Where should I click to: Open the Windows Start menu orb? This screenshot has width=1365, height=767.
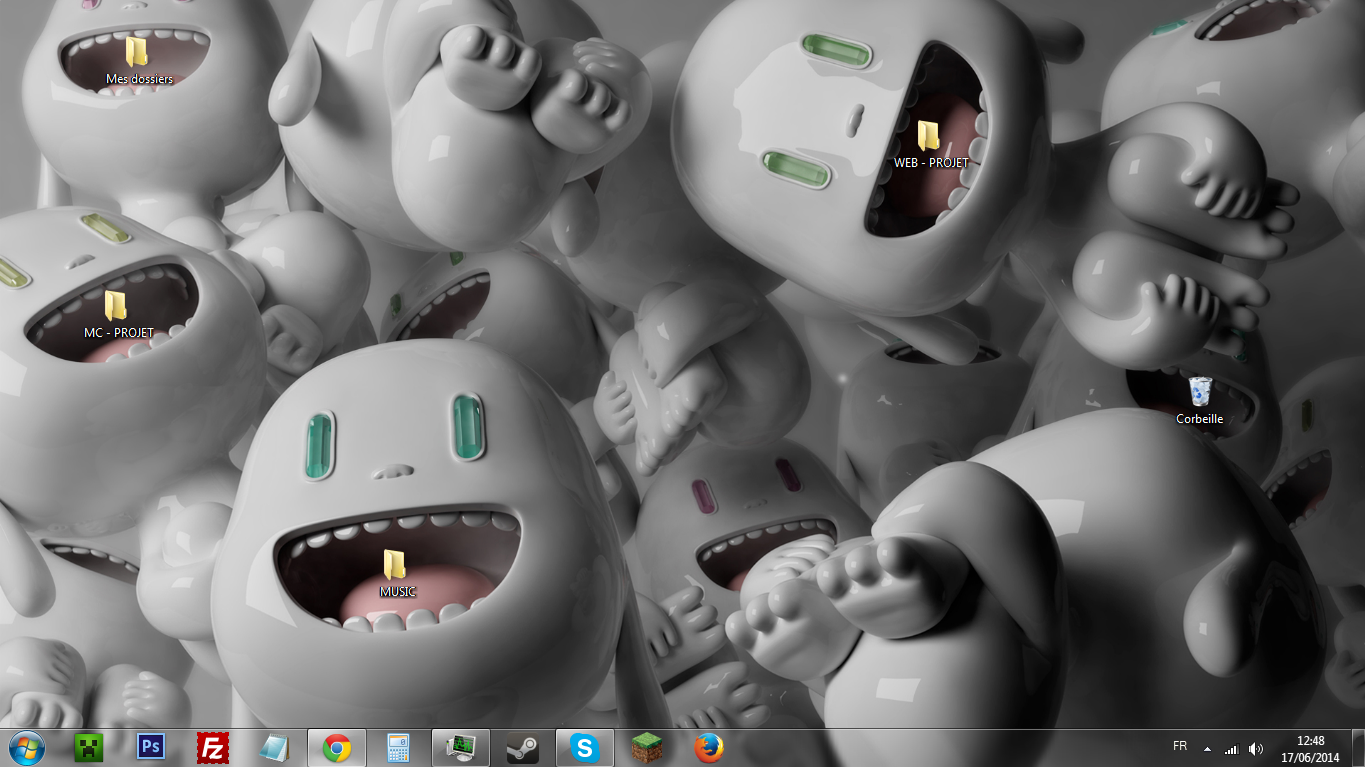coord(27,747)
